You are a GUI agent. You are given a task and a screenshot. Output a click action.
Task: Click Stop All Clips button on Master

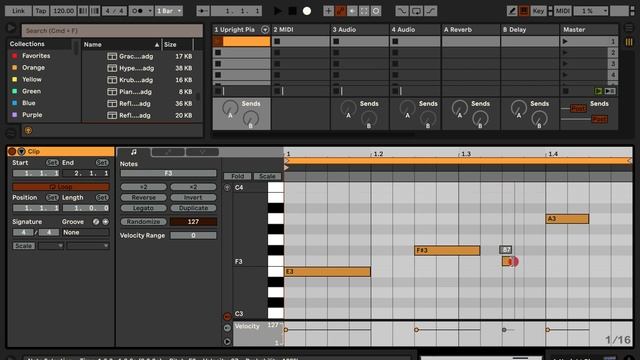(x=565, y=91)
